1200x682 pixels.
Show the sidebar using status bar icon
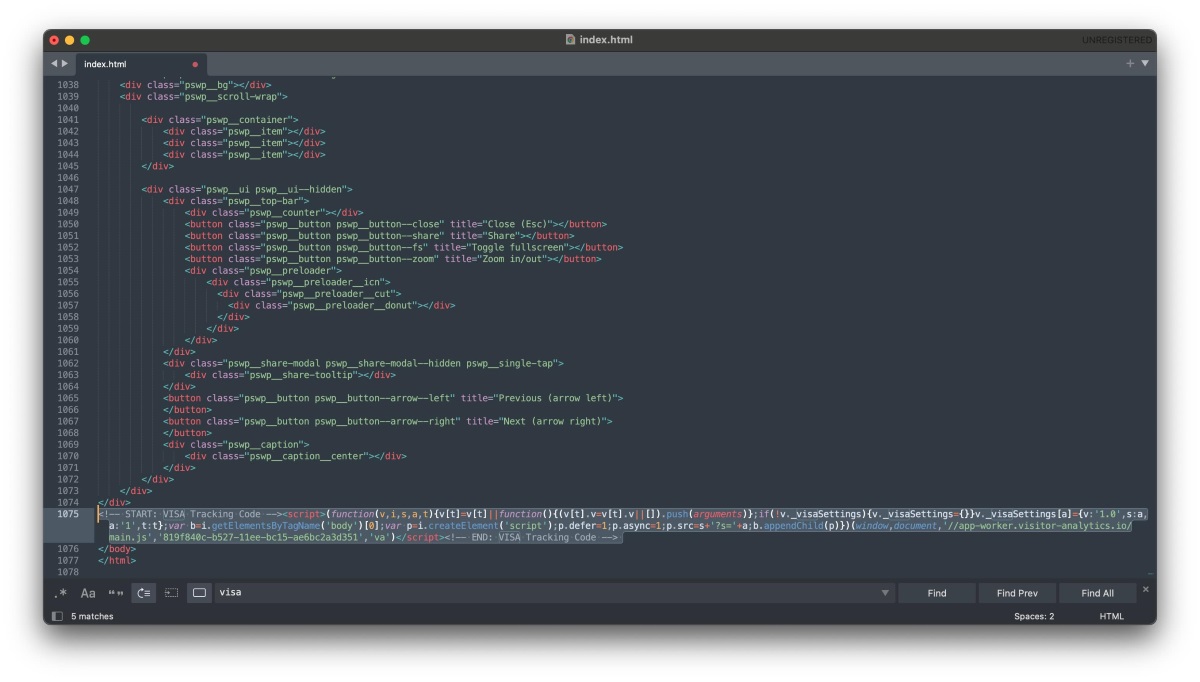(57, 617)
